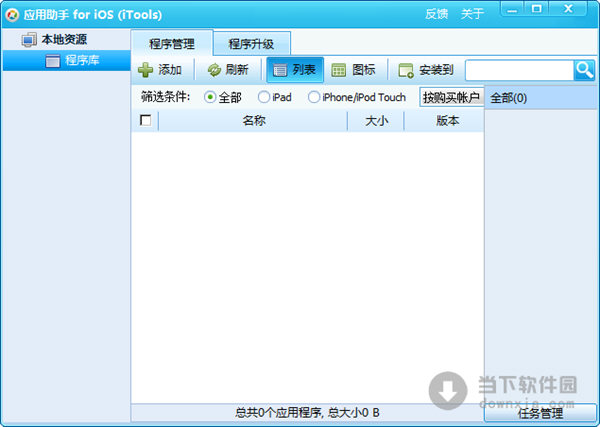Click the 安装到 install button

pyautogui.click(x=426, y=70)
